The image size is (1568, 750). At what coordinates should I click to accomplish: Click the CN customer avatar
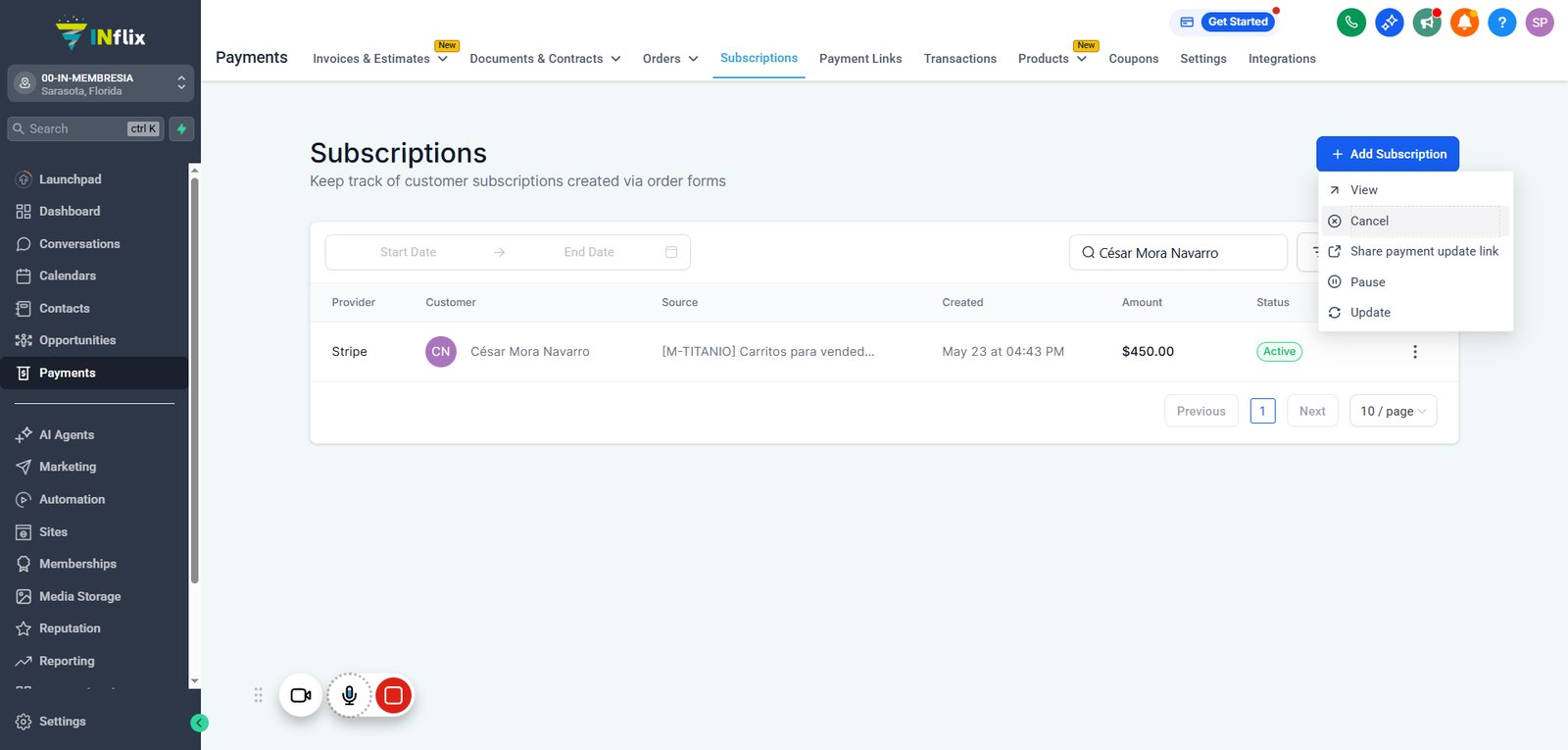tap(441, 351)
